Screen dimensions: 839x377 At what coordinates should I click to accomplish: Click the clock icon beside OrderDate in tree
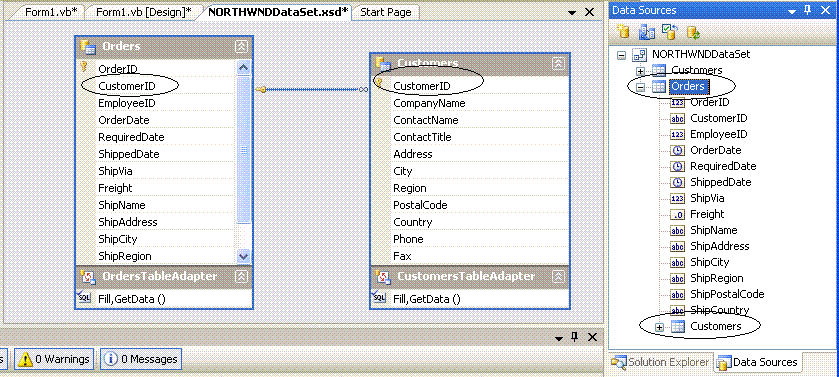[x=677, y=150]
